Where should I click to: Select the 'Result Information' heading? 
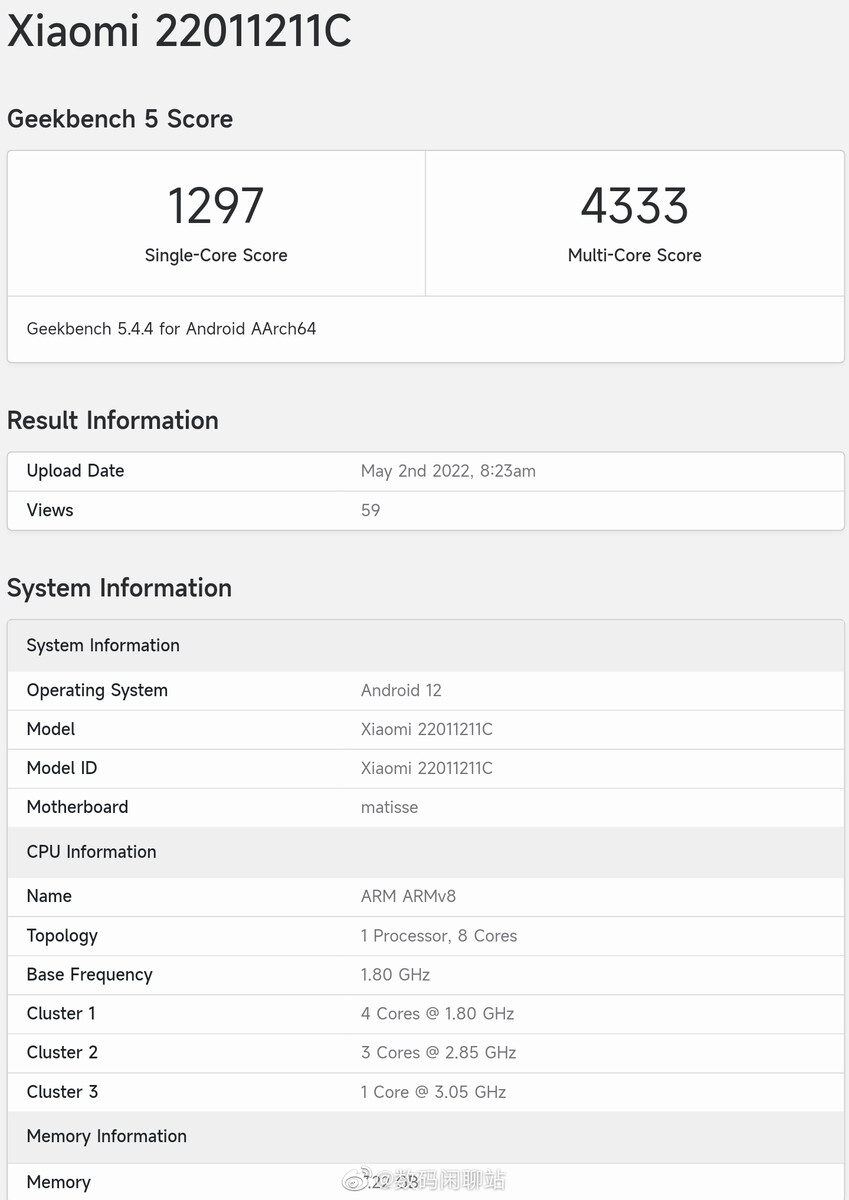113,420
